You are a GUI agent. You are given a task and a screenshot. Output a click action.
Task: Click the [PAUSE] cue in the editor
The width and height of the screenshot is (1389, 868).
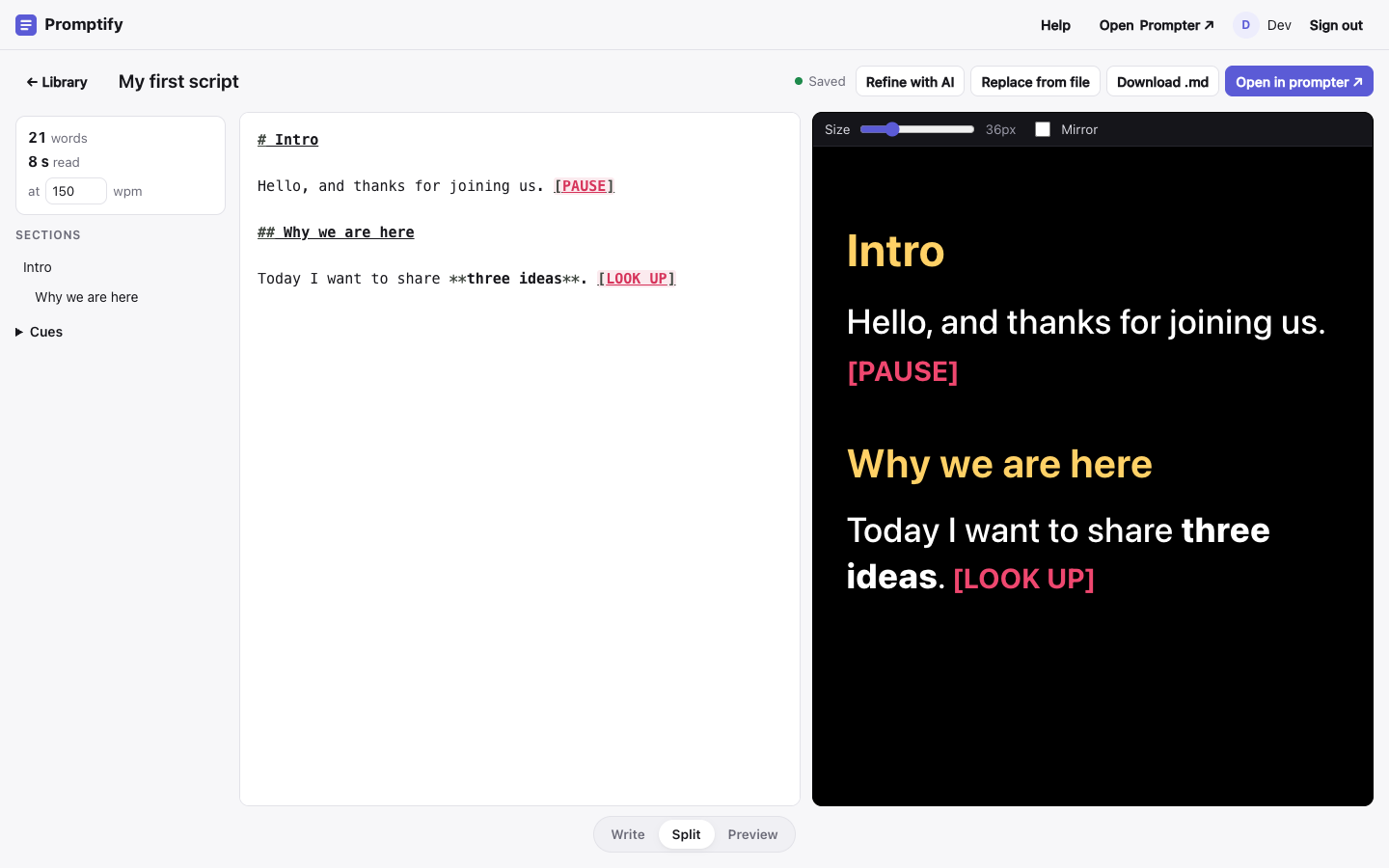585,186
